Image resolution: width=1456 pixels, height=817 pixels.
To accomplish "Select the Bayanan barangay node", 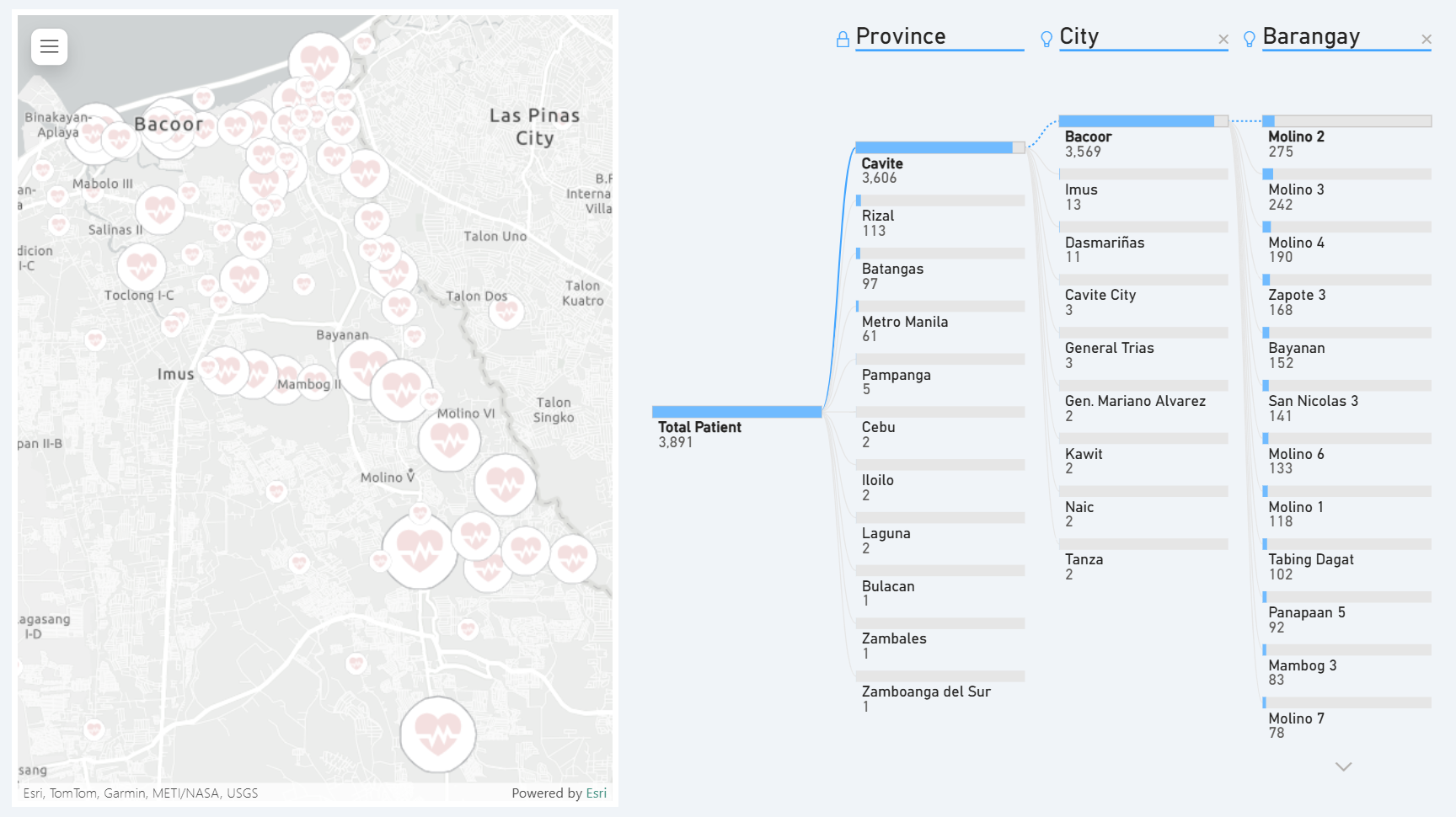I will pyautogui.click(x=1346, y=350).
